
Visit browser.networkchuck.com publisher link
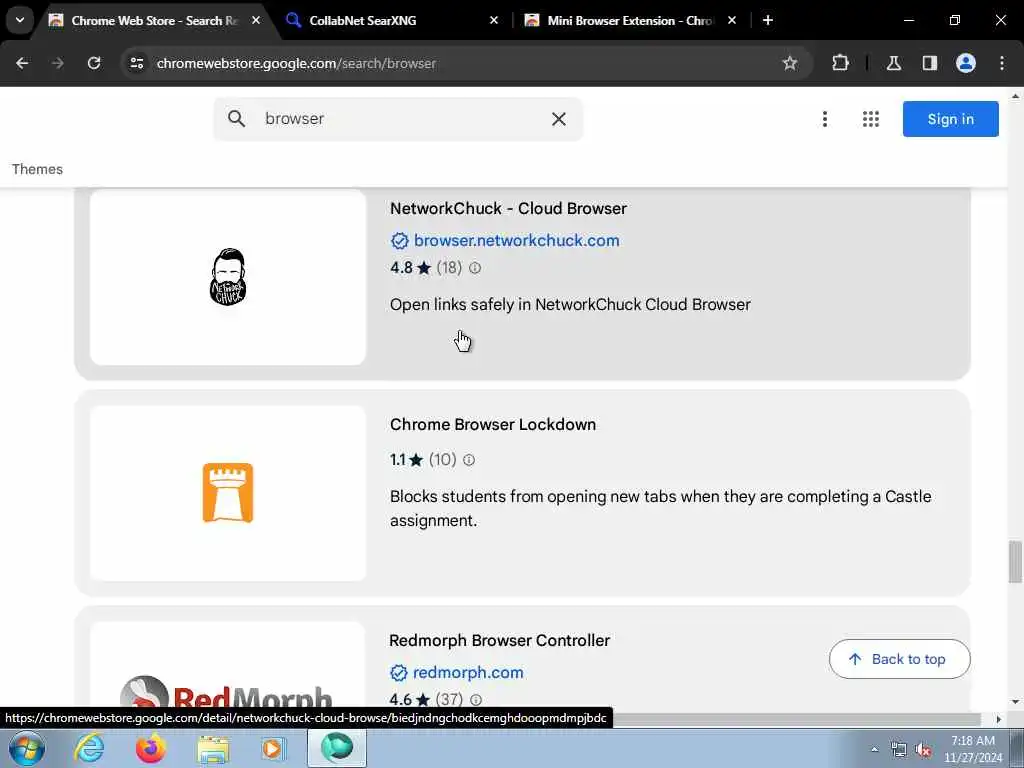(517, 240)
